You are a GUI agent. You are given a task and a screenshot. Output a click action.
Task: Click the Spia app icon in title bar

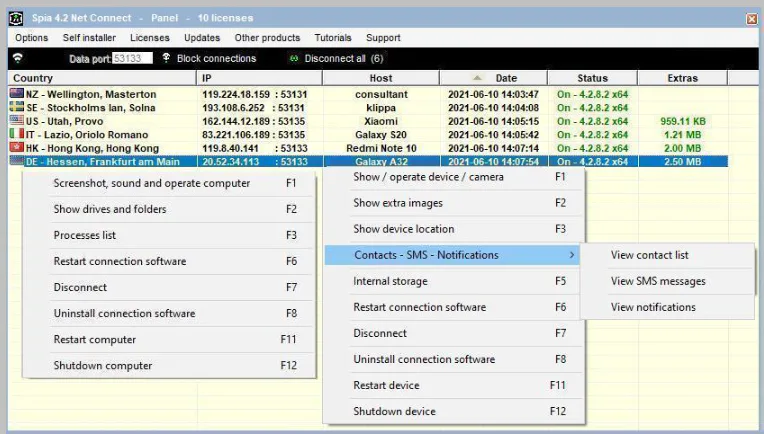click(x=16, y=19)
